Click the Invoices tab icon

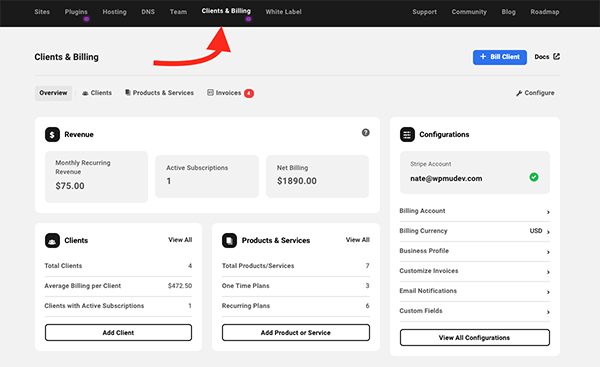(x=210, y=93)
